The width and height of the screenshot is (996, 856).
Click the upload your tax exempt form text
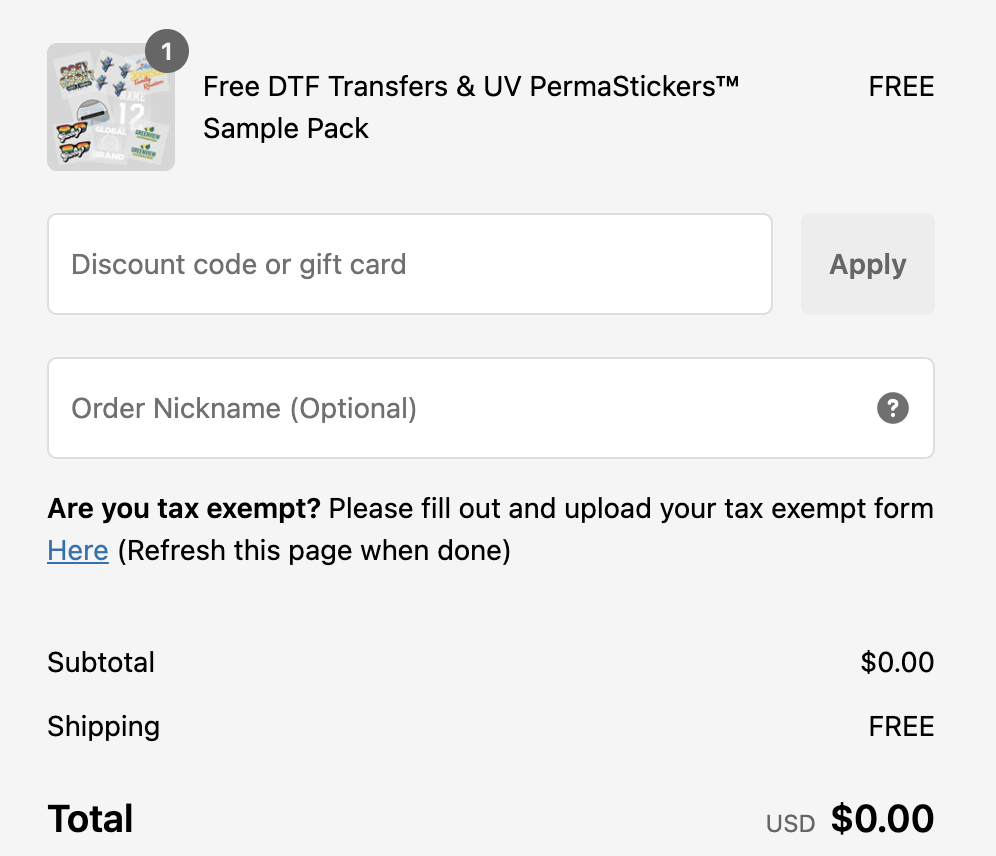click(748, 509)
